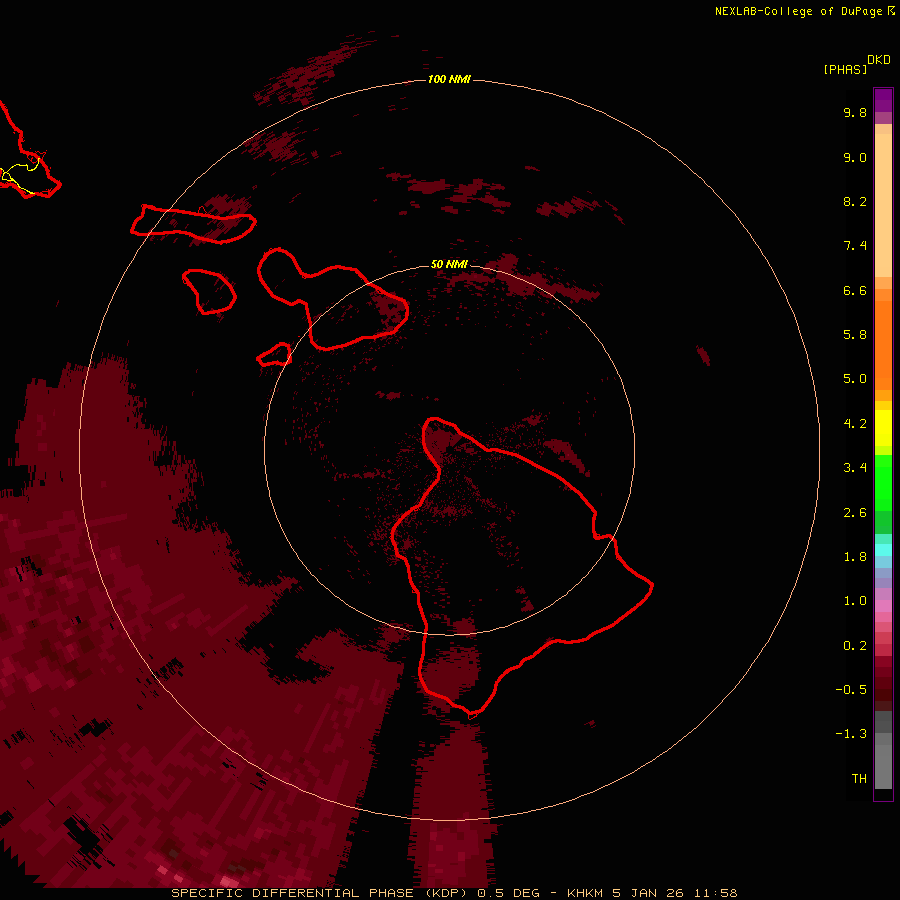Image resolution: width=900 pixels, height=900 pixels.
Task: Click the 5.8 value on the color scale
Action: (x=855, y=335)
